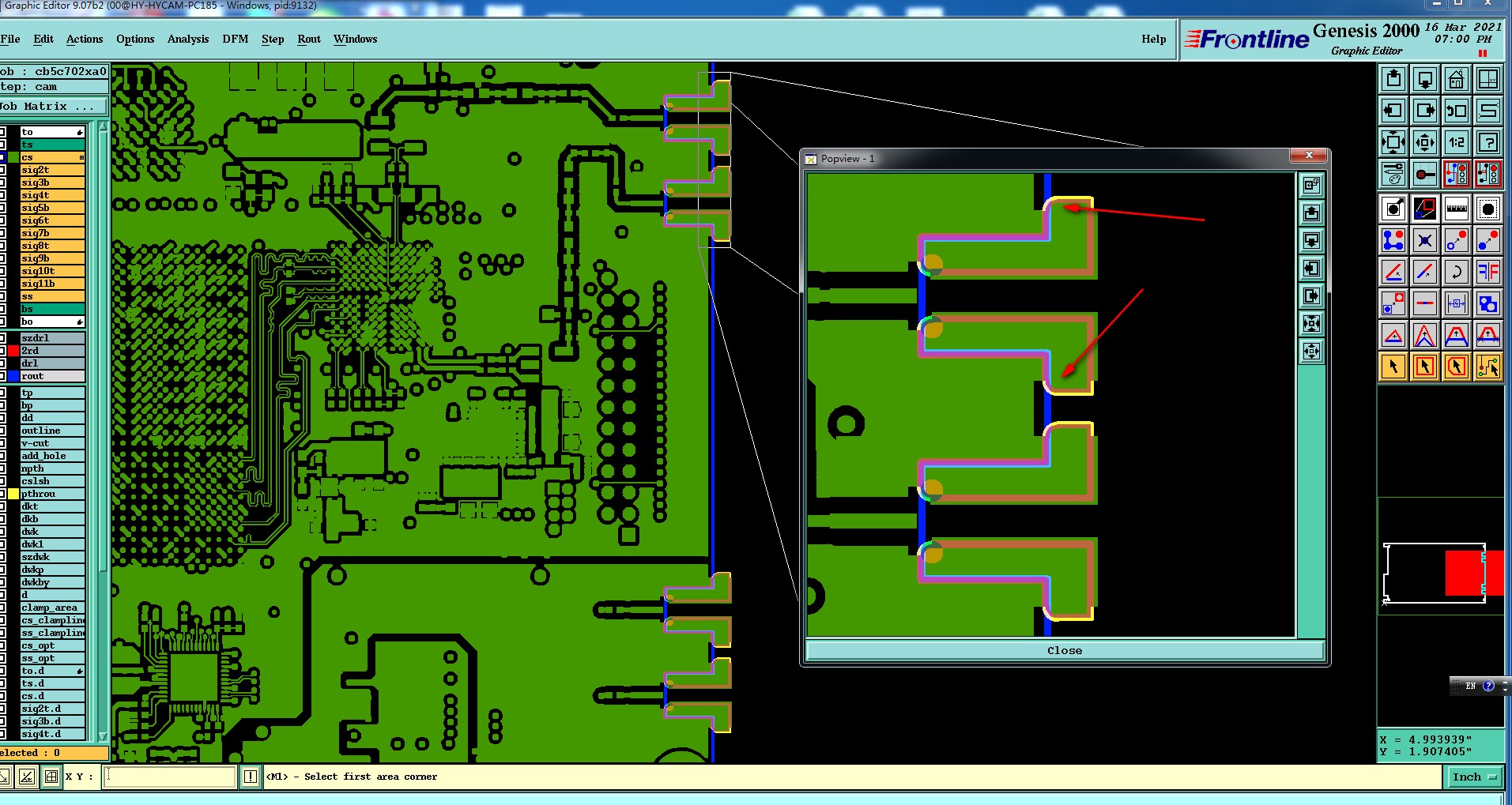Open the Rout menu

(x=309, y=39)
